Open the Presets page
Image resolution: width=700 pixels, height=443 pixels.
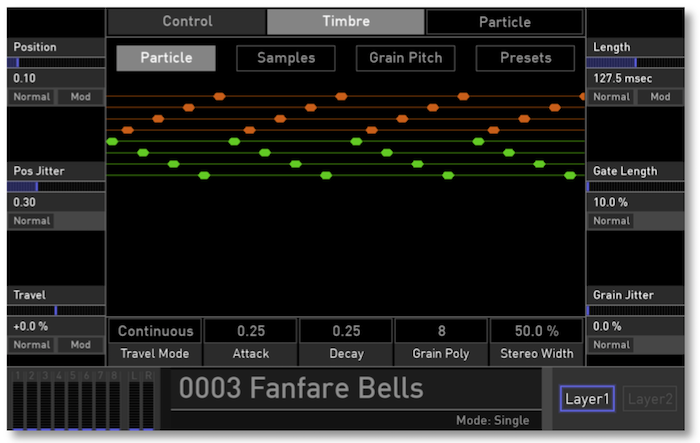tap(525, 58)
